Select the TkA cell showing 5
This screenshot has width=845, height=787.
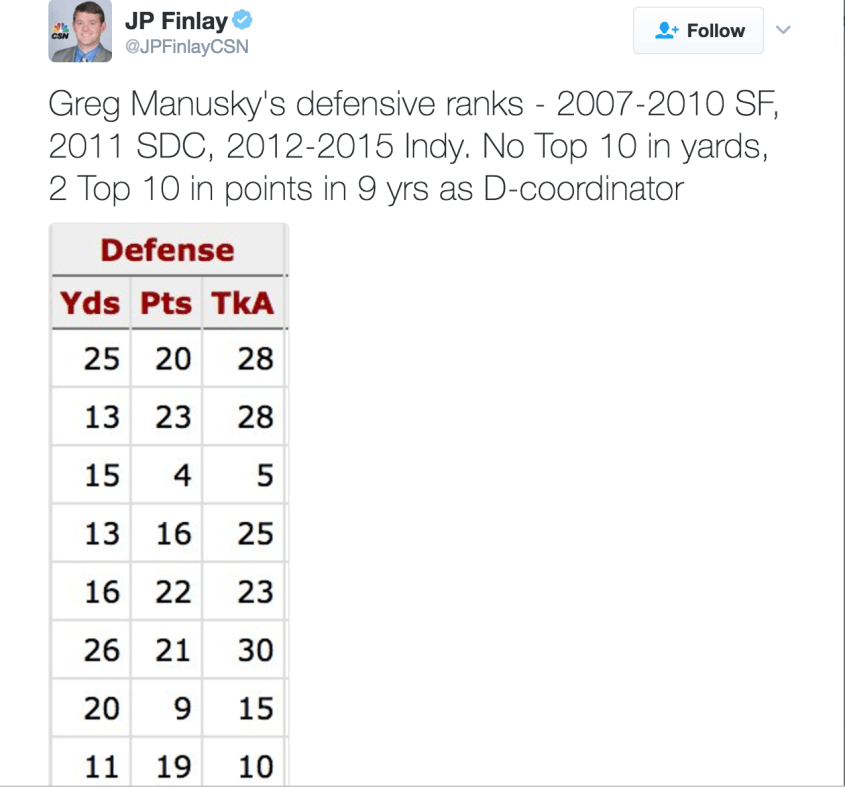(264, 476)
